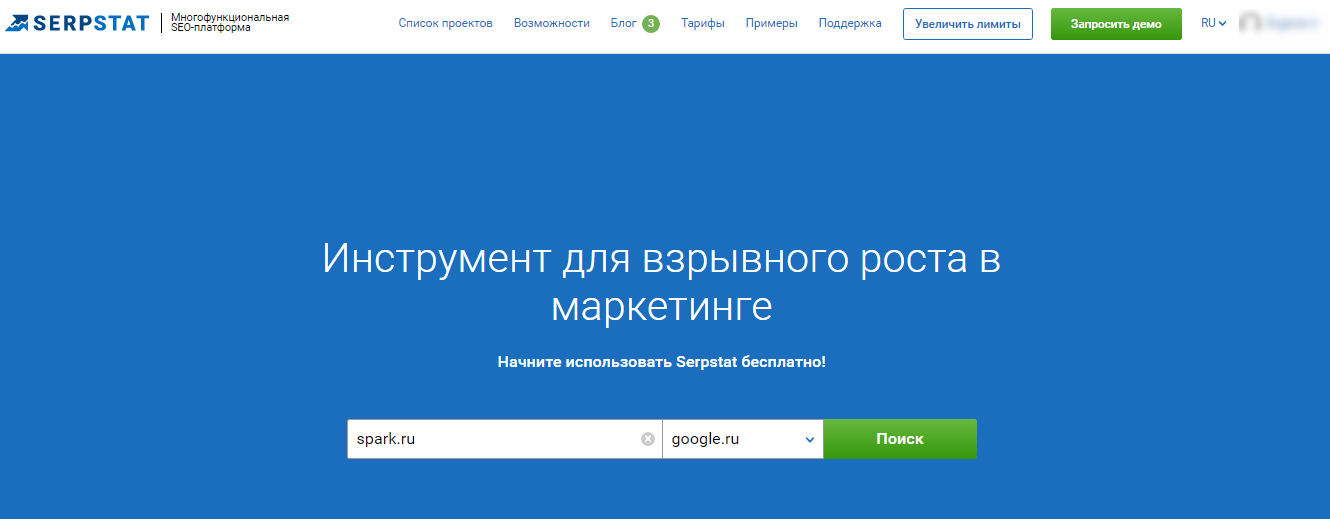Click the tagline Многофункциональная SEO-платформа
The height and width of the screenshot is (519, 1330).
(x=230, y=23)
